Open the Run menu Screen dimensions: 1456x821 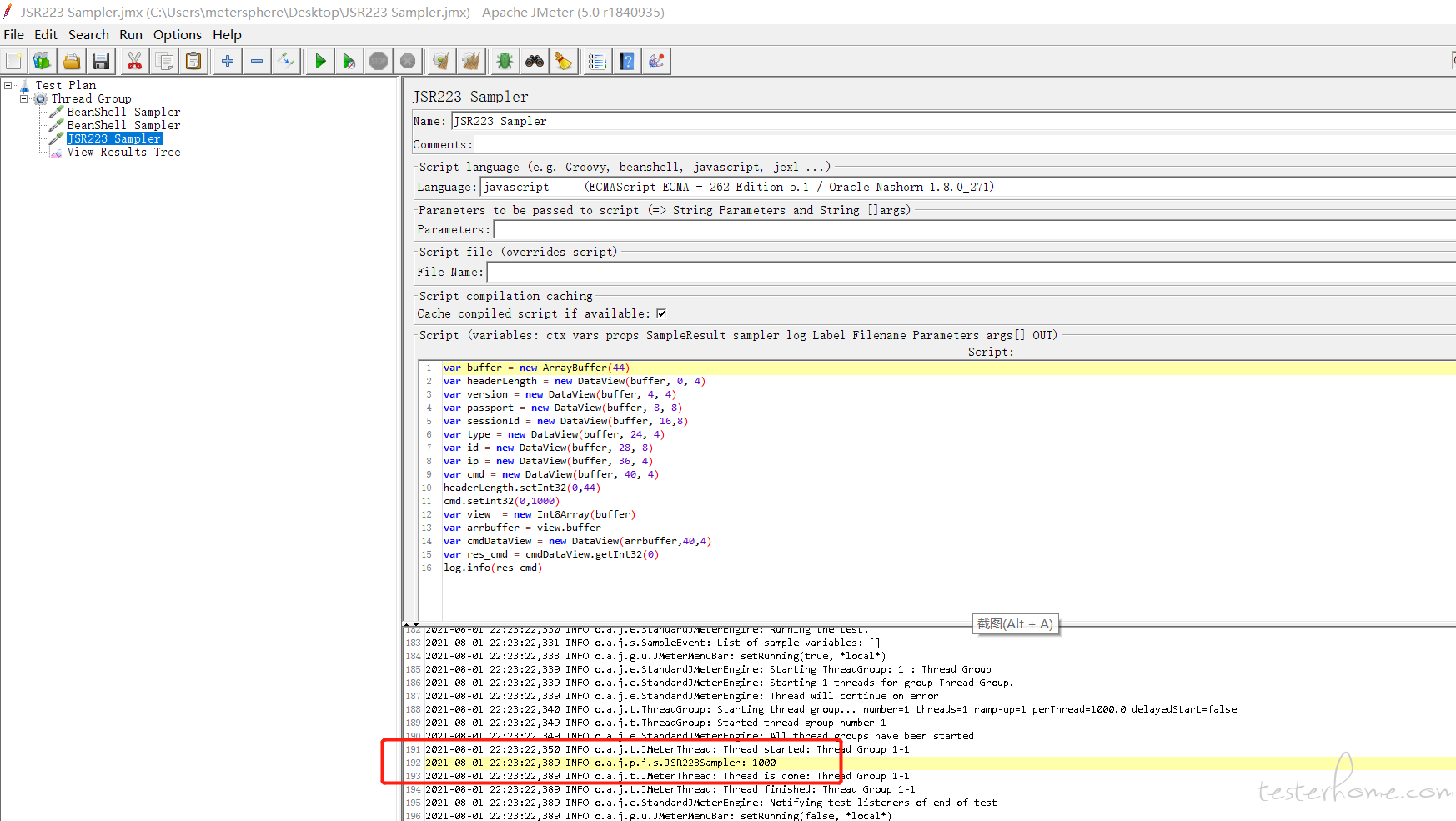coord(131,34)
